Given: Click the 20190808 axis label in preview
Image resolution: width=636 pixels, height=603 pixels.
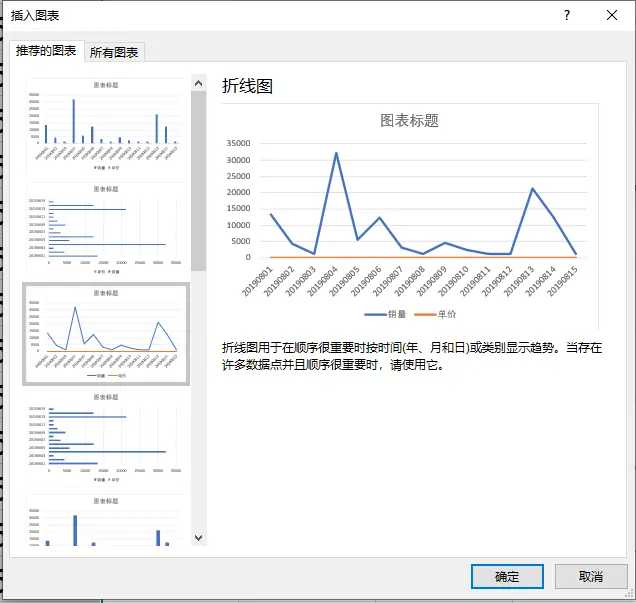Looking at the screenshot, I should pyautogui.click(x=410, y=281).
